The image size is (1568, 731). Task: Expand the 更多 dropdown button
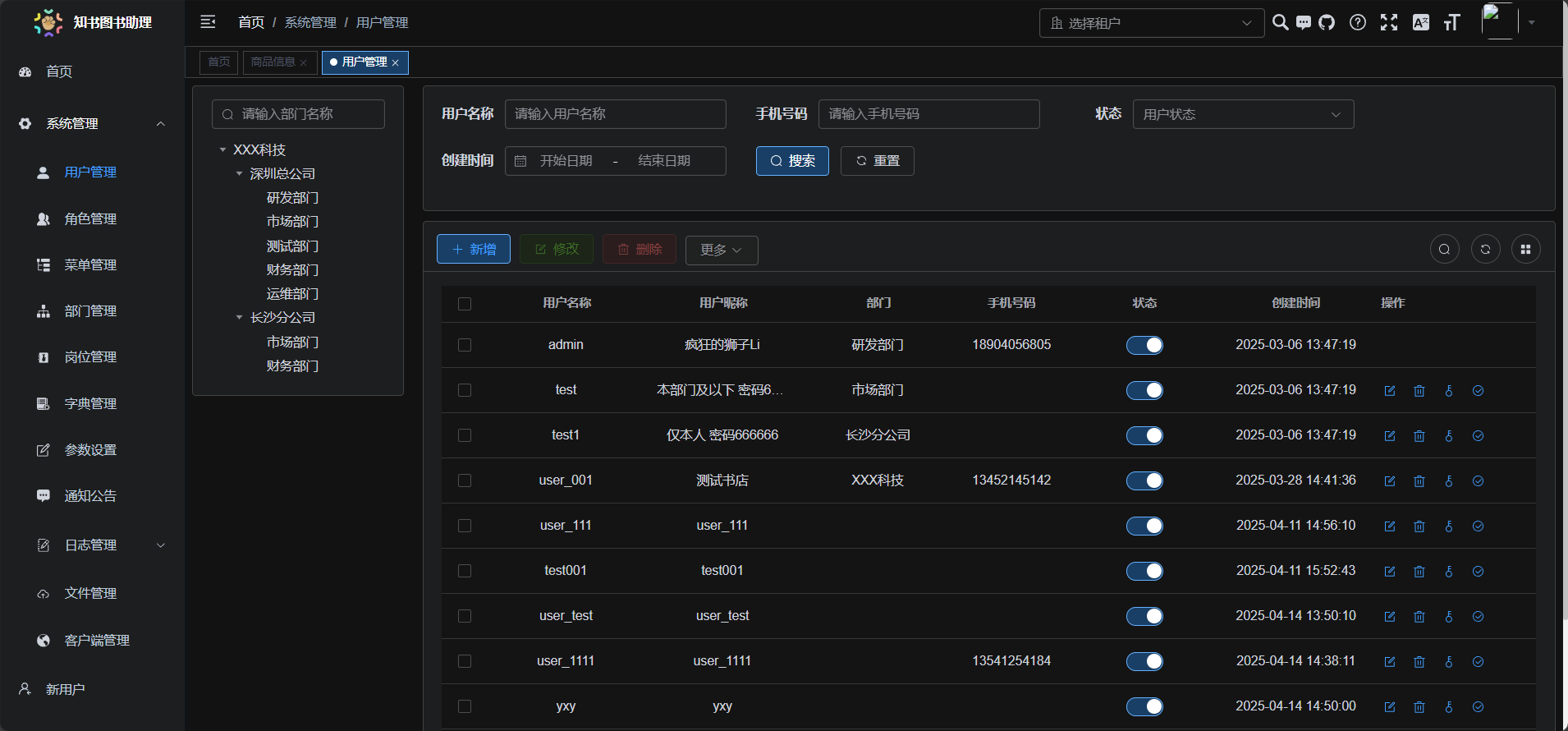[721, 250]
